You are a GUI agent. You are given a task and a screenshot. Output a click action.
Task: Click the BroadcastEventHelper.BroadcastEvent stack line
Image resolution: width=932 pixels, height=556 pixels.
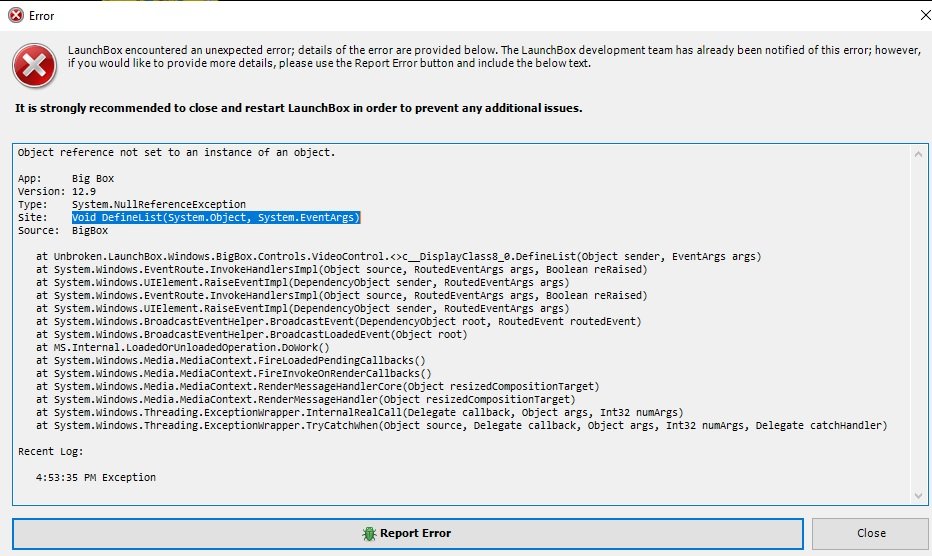coord(339,322)
